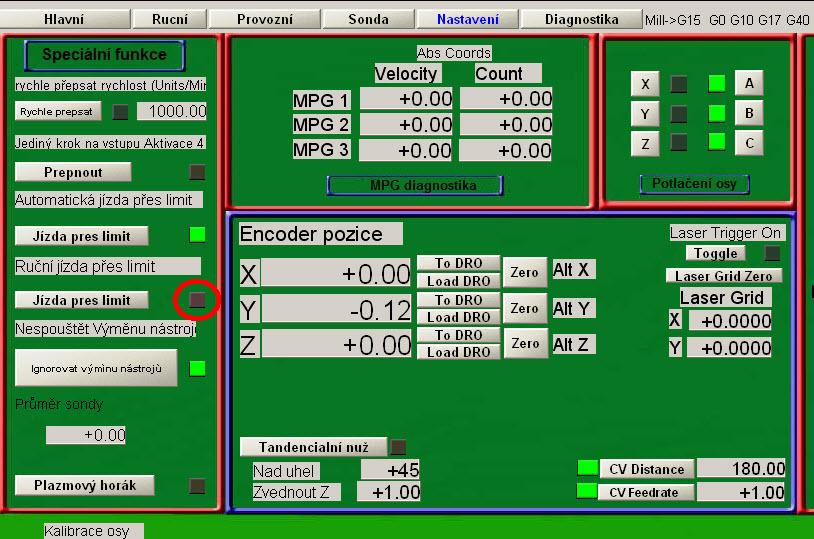The width and height of the screenshot is (814, 539).
Task: Click Load DRO for the Y axis
Action: pos(457,317)
